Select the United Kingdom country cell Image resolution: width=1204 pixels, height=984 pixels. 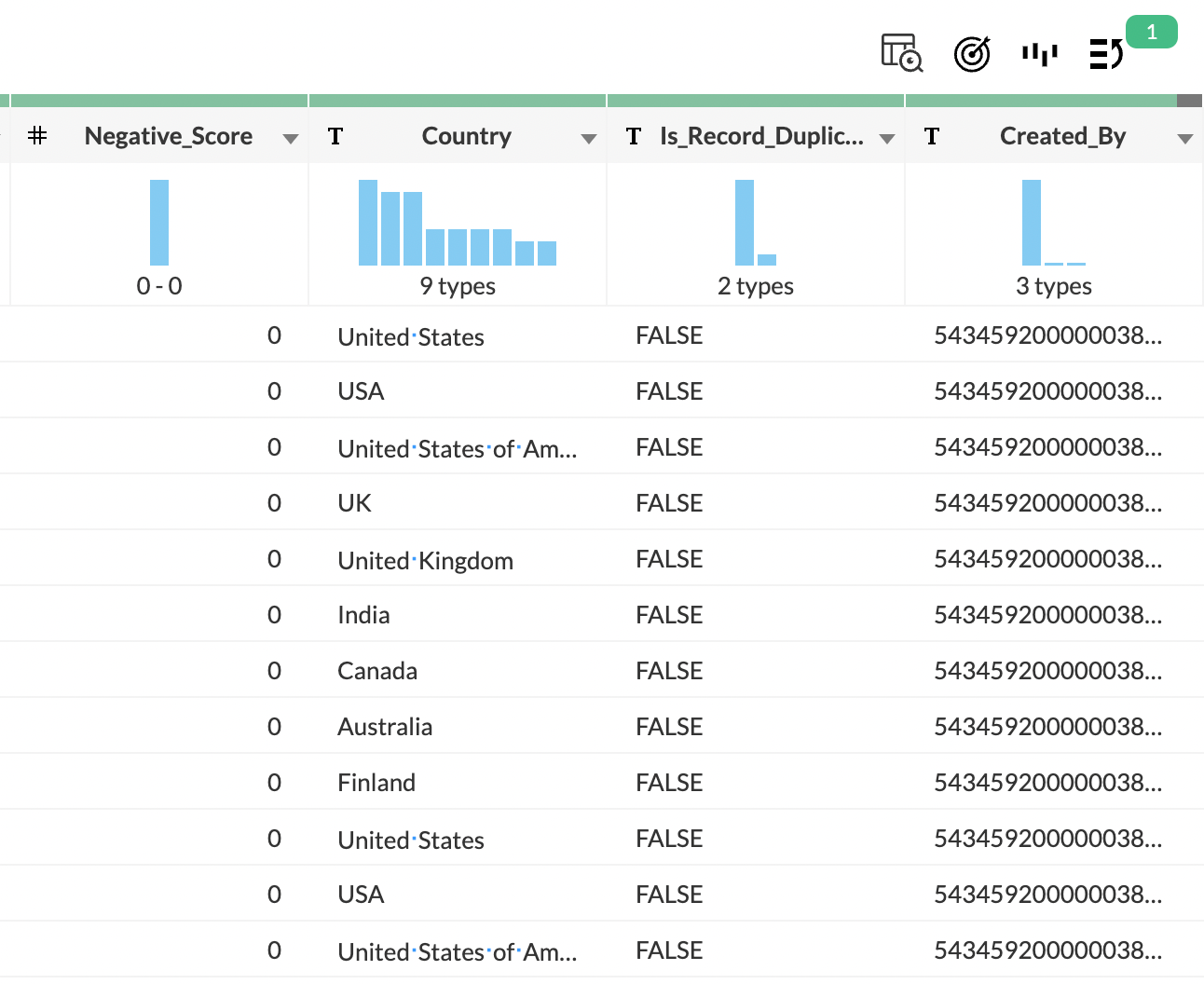[425, 560]
